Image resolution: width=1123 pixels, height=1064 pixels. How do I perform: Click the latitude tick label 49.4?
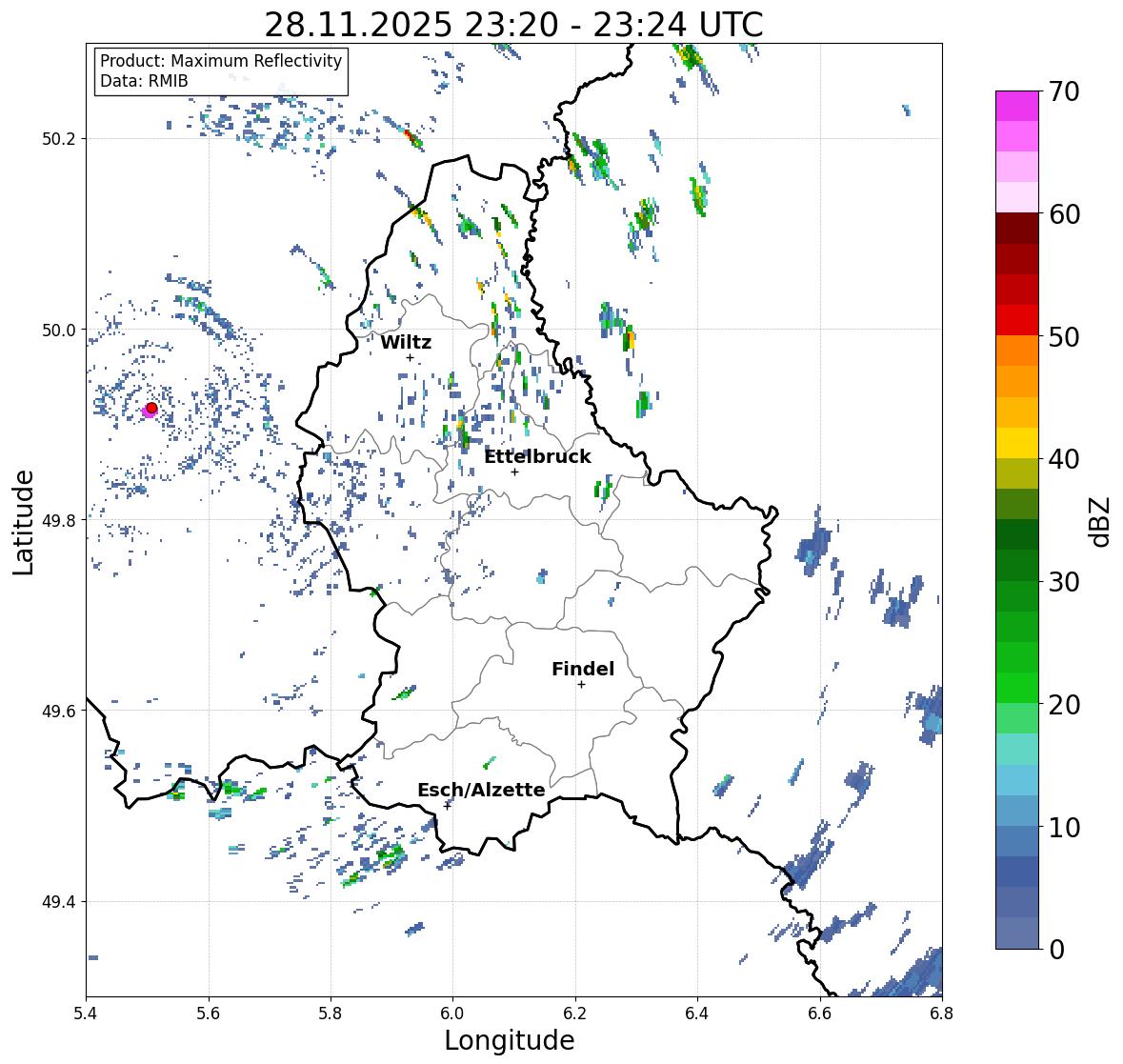(x=59, y=901)
